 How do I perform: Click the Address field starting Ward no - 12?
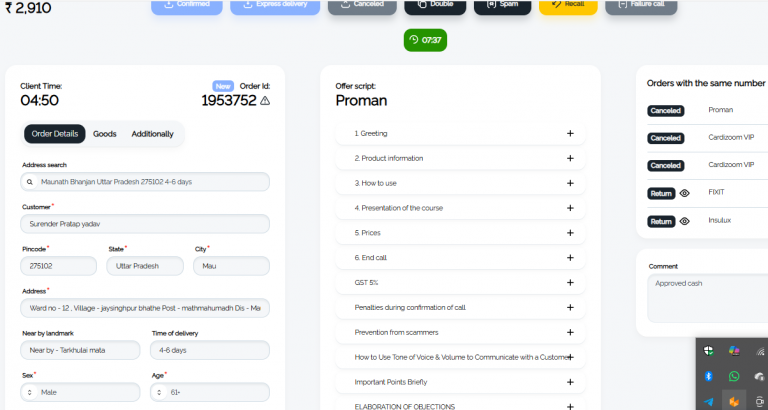pyautogui.click(x=145, y=308)
